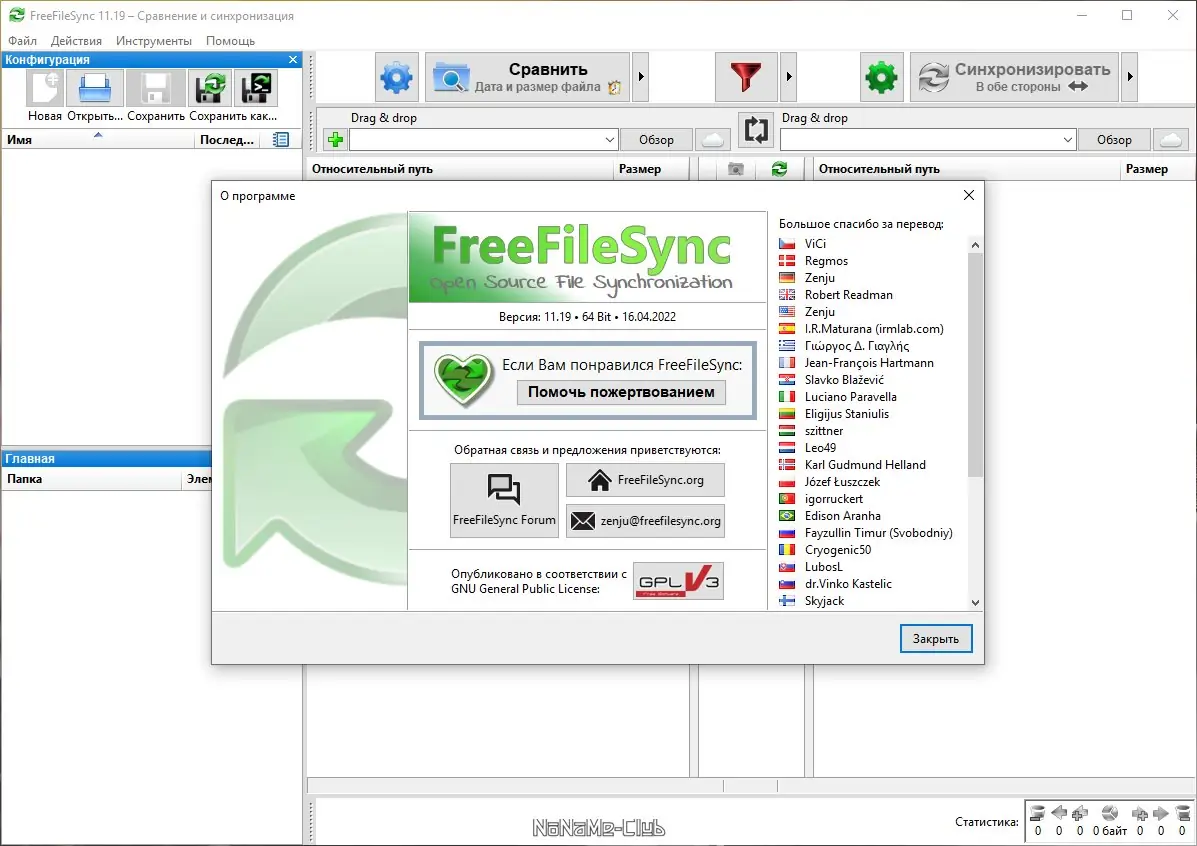
Task: Open the FreeFileSync Forum button
Action: (x=504, y=500)
